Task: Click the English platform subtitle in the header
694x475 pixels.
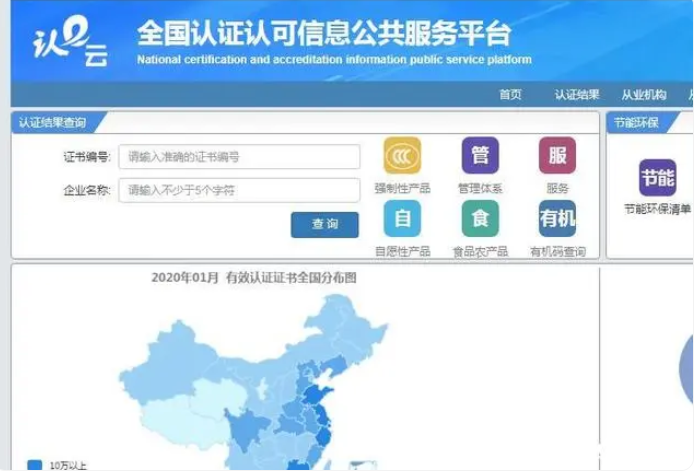Action: (334, 59)
